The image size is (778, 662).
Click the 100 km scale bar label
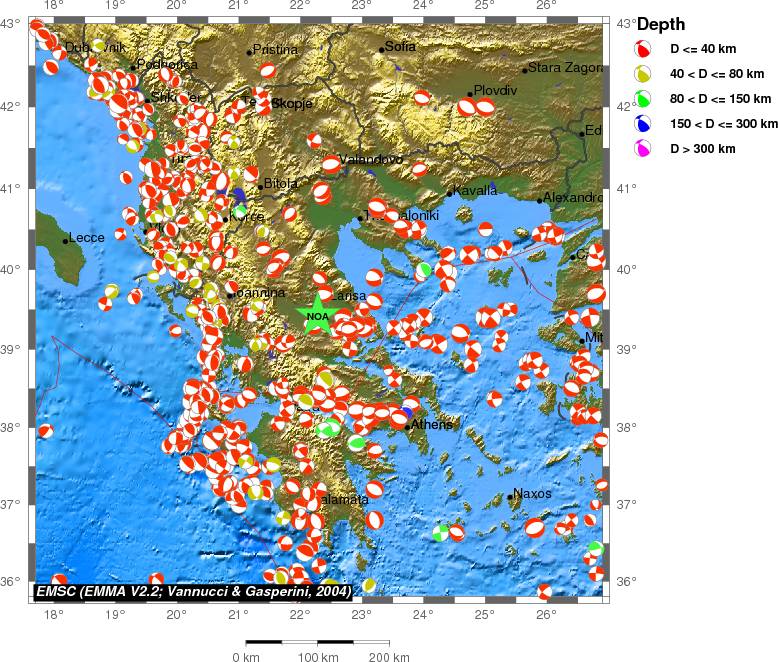pyautogui.click(x=317, y=657)
